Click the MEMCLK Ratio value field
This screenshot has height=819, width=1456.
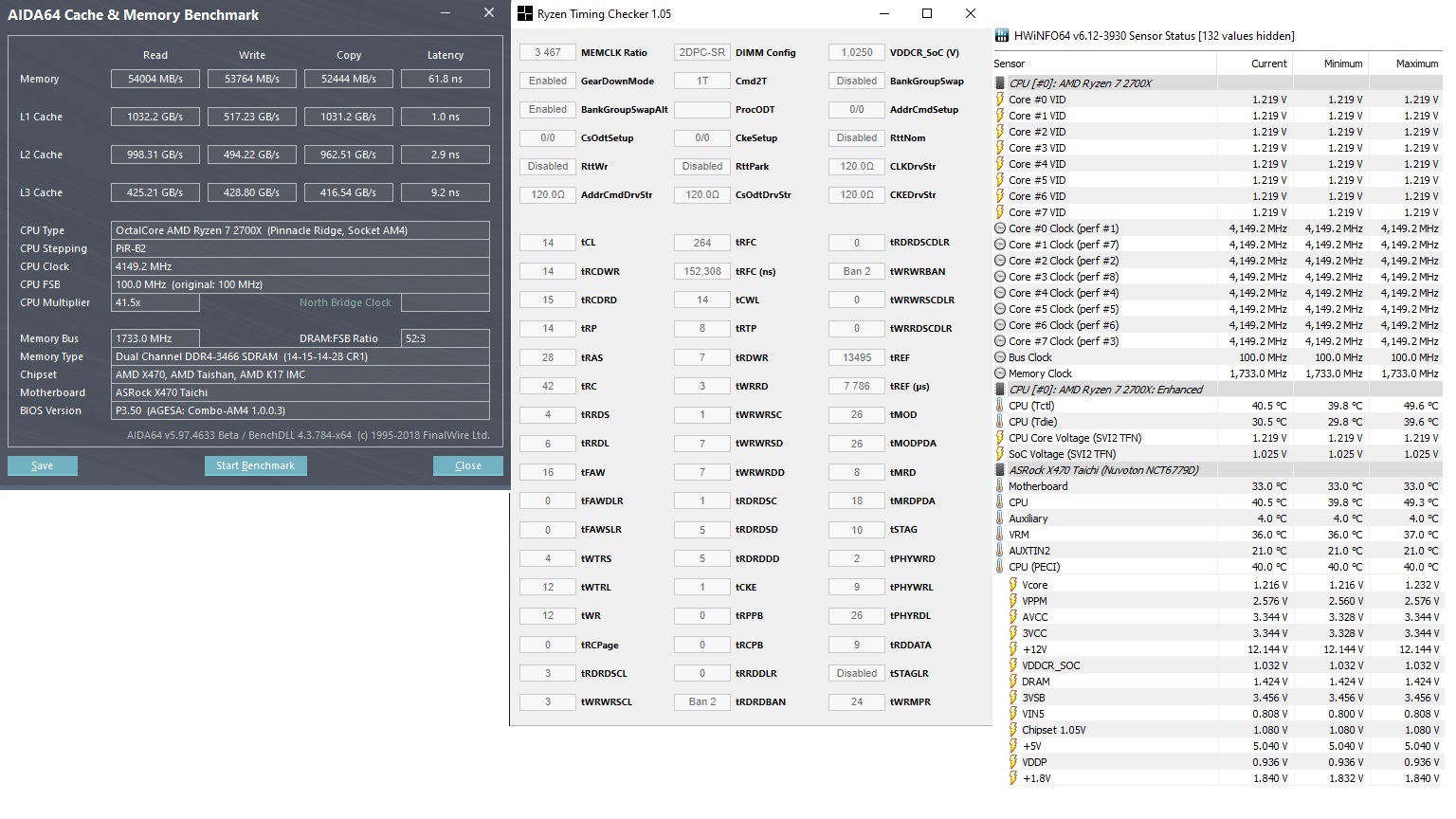tap(548, 53)
